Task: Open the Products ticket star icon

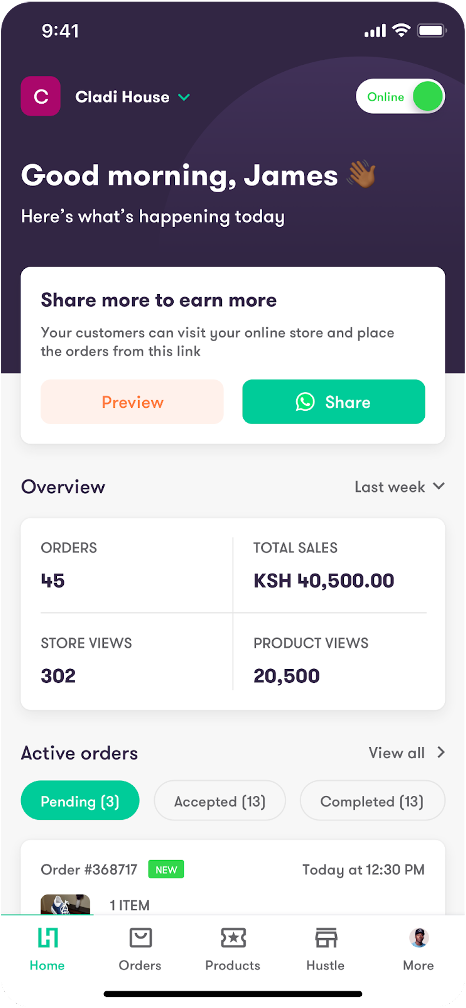Action: pos(233,938)
